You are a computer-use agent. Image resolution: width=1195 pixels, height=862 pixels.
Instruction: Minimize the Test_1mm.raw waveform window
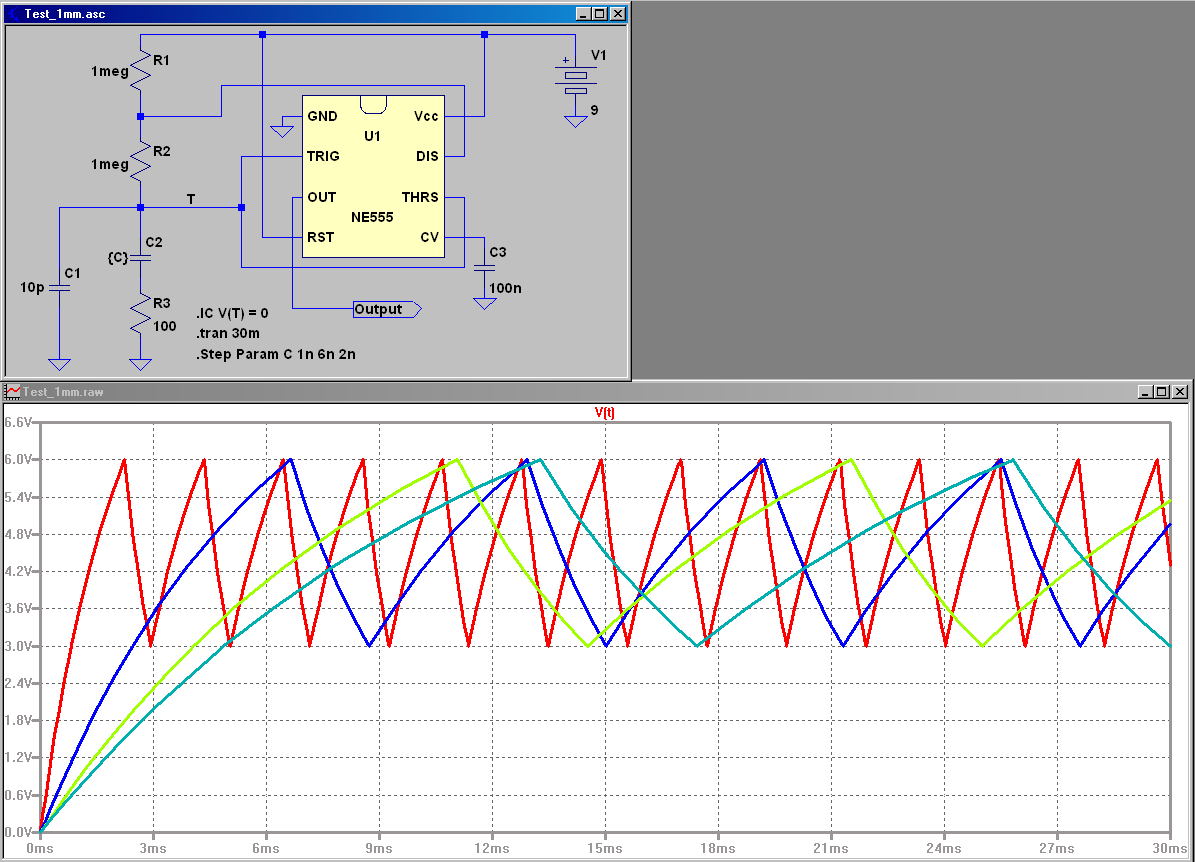click(x=1145, y=392)
